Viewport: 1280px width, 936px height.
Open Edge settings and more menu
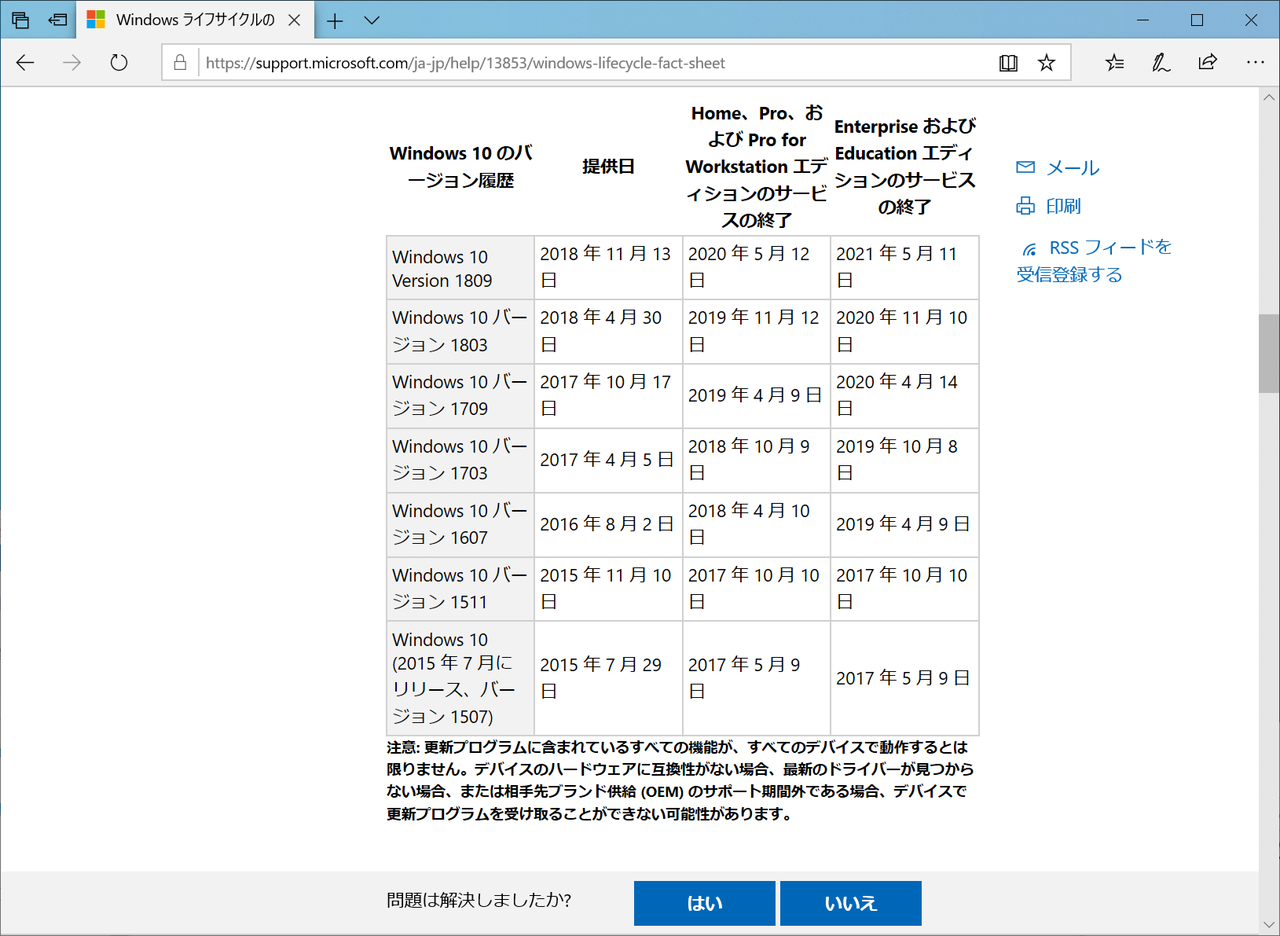[x=1254, y=63]
